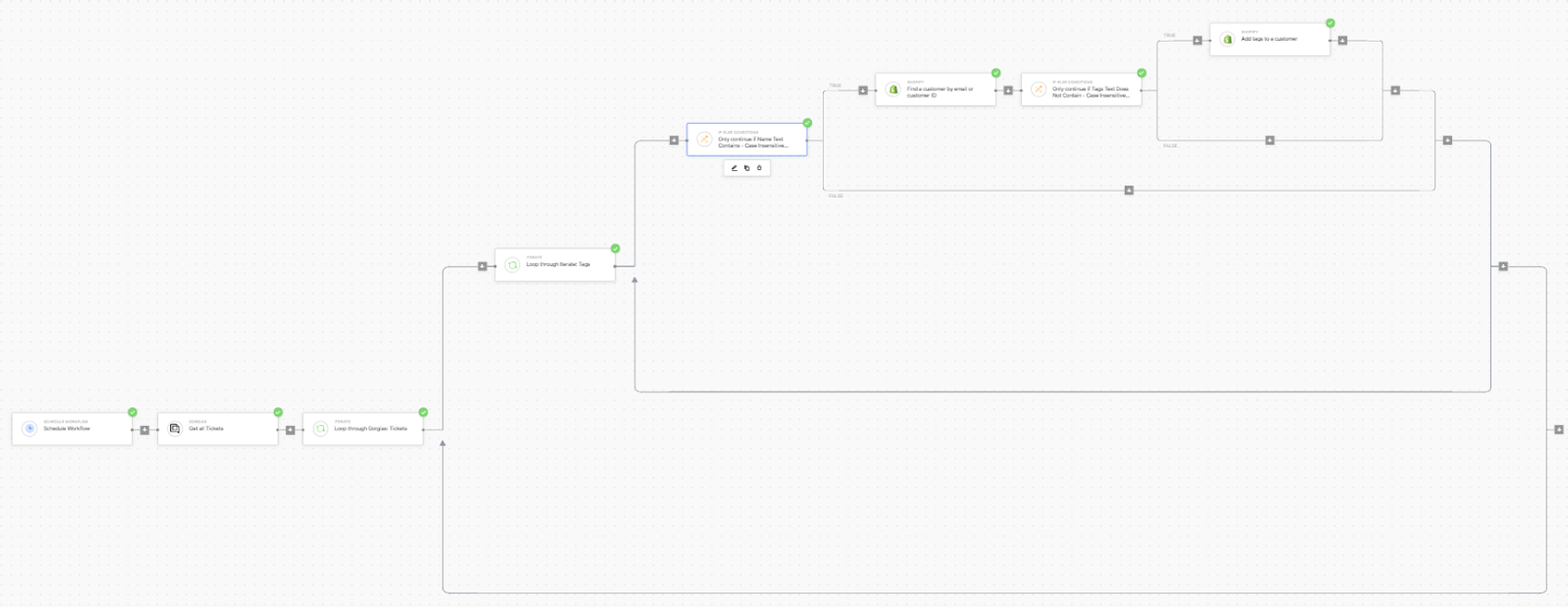This screenshot has height=607, width=1568.
Task: Click the clock icon on Schedule Workflow
Action: point(30,429)
